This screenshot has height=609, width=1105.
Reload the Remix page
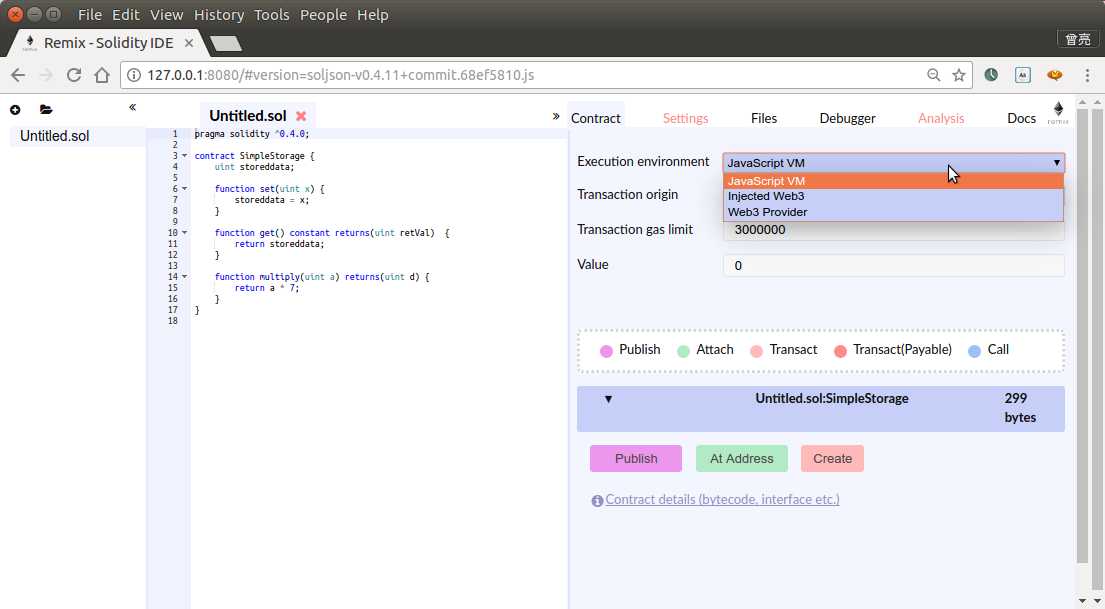coord(73,75)
